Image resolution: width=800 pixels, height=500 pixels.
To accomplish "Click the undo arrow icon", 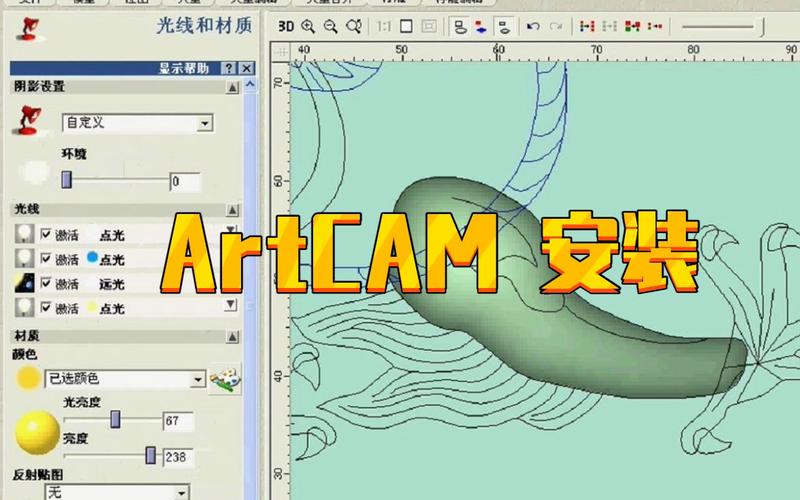I will [x=533, y=26].
